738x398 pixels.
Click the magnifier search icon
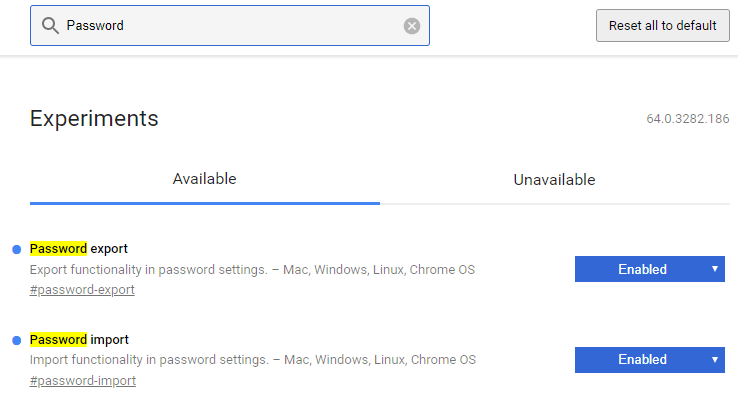[x=50, y=25]
